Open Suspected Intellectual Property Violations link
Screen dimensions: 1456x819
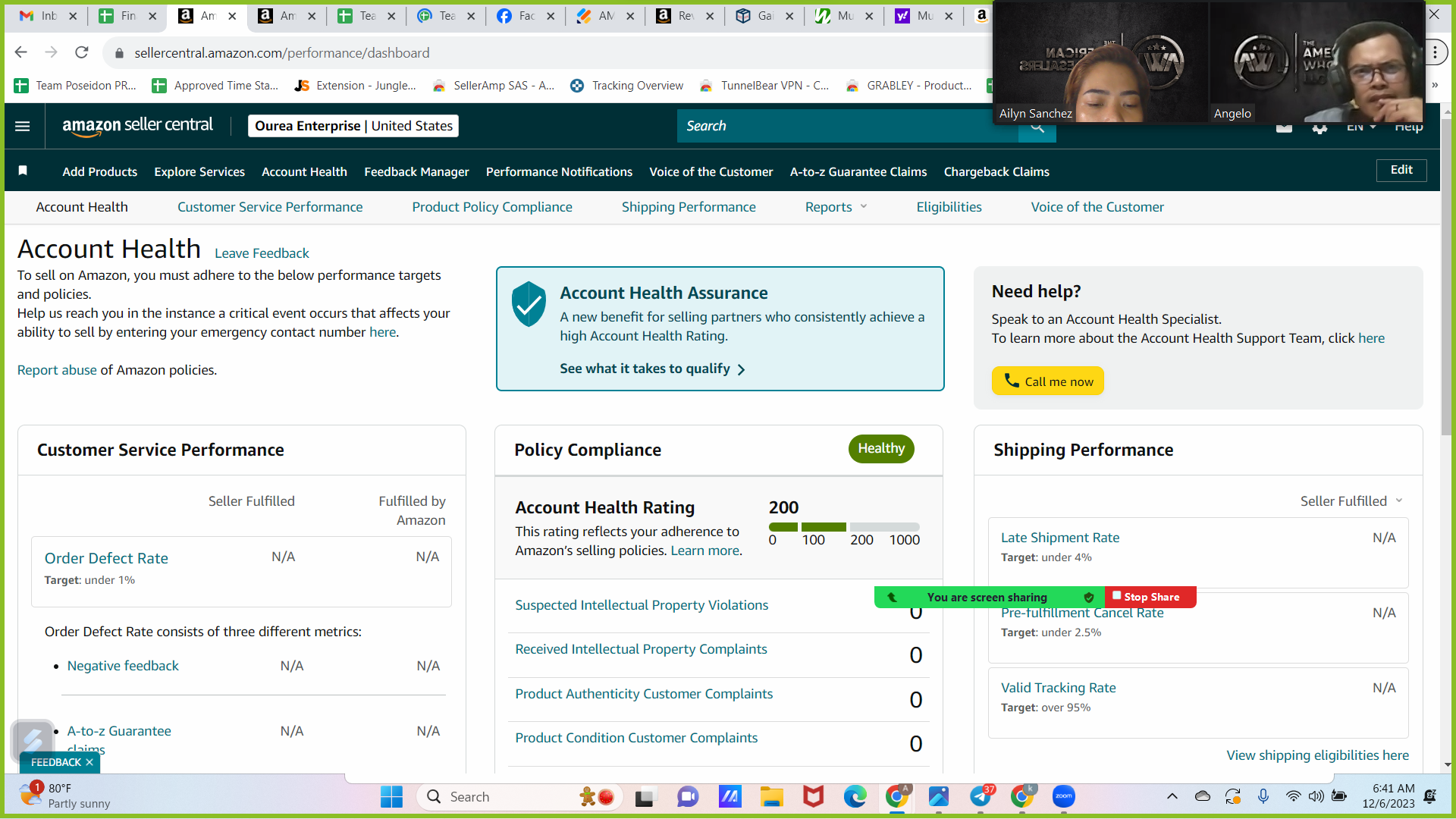pos(642,605)
